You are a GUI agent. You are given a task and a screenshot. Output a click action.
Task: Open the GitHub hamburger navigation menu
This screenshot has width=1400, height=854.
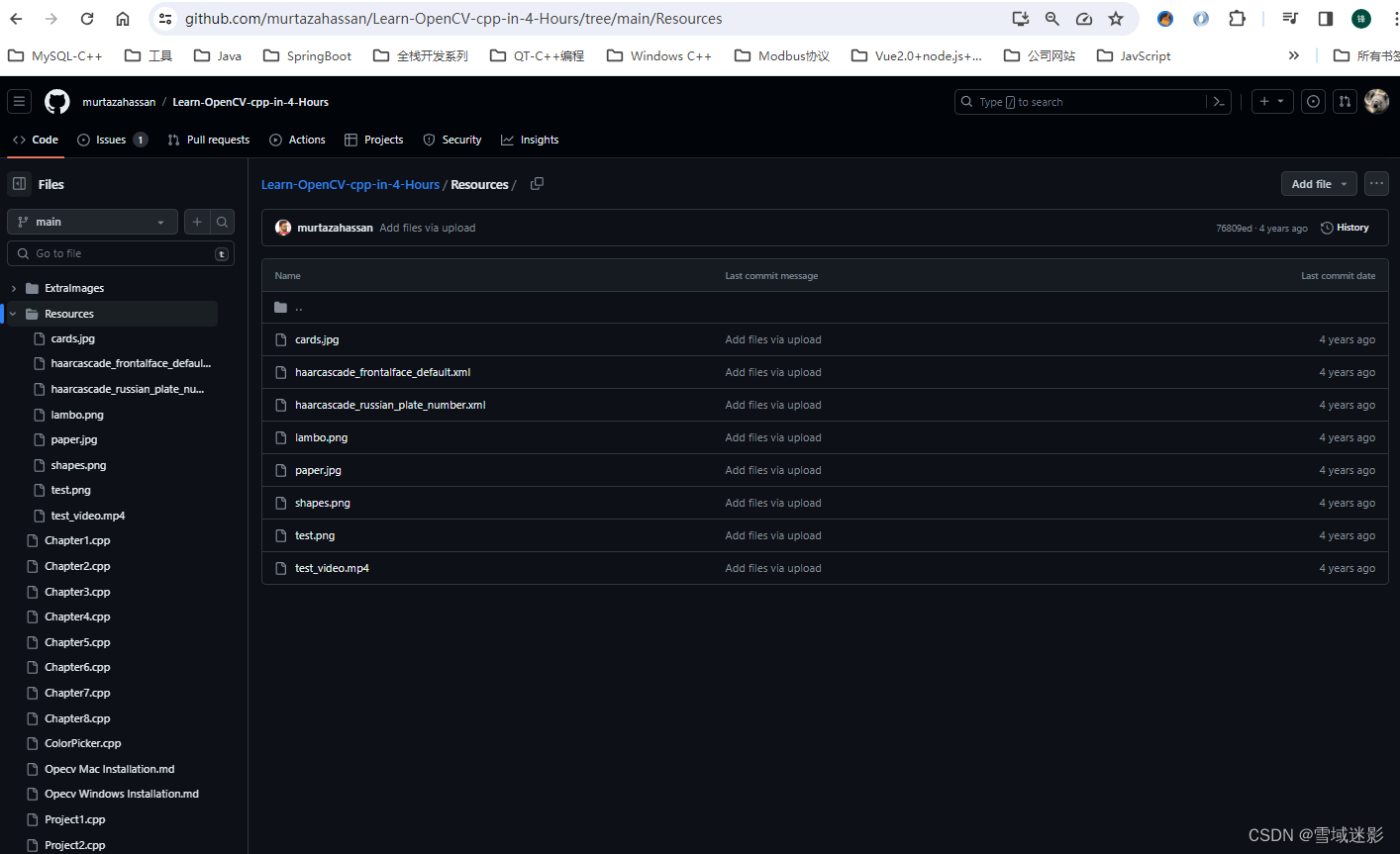[x=19, y=102]
